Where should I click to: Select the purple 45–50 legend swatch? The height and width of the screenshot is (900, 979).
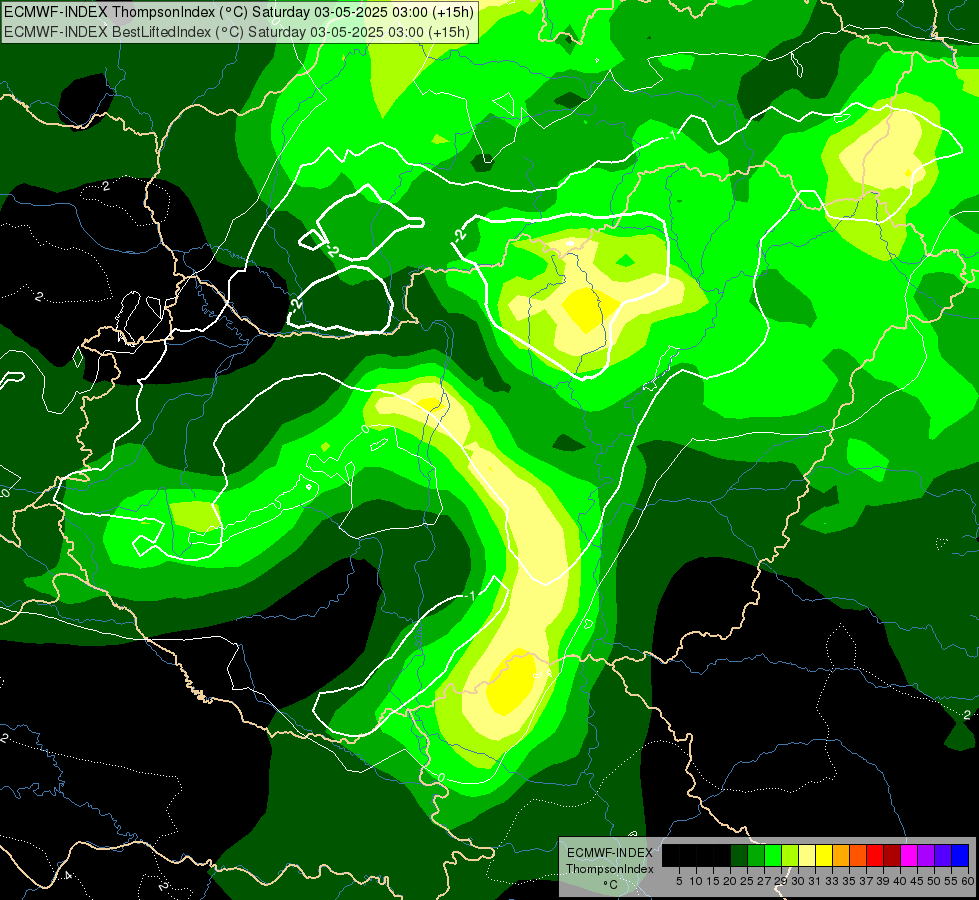[x=926, y=855]
